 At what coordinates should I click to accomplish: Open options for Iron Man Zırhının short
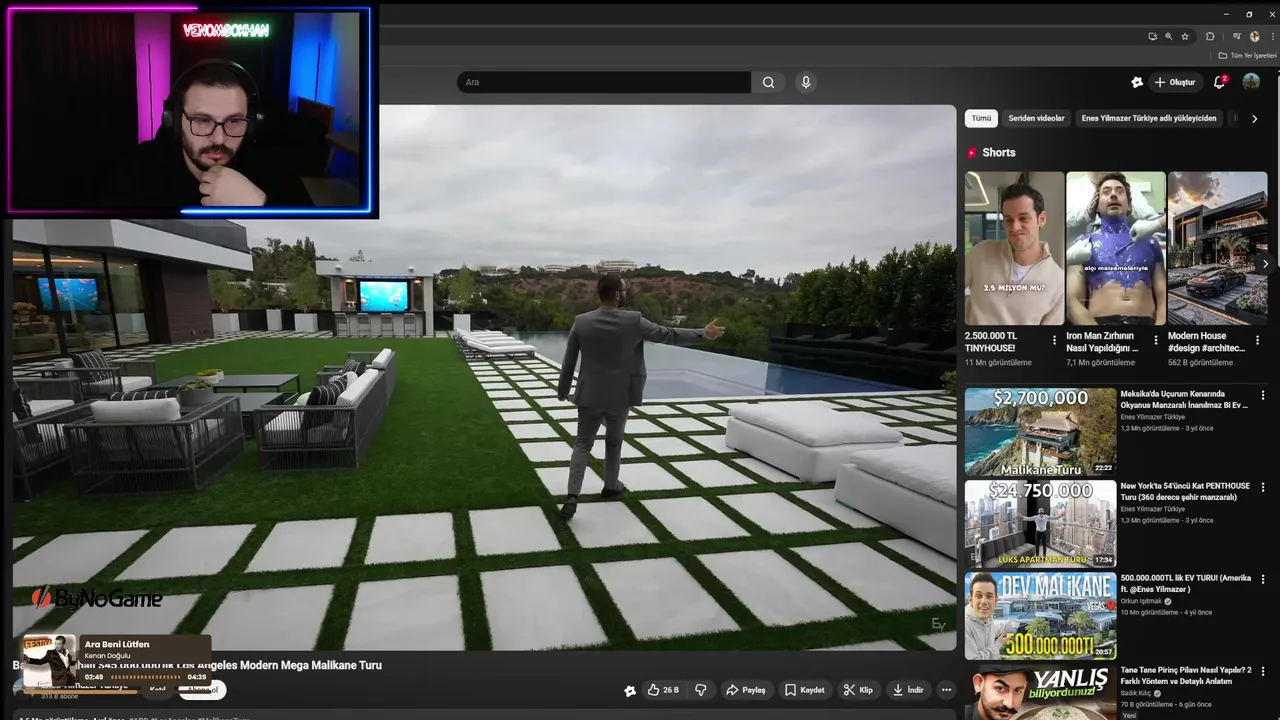click(1156, 340)
